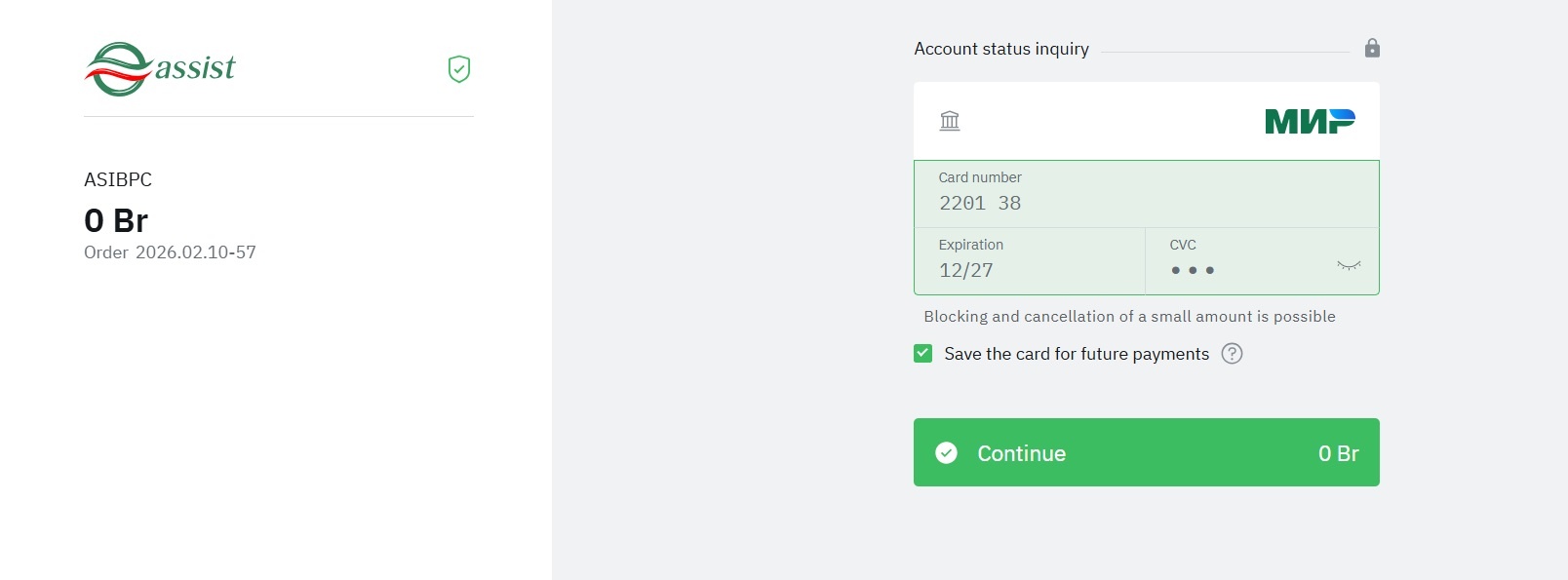This screenshot has height=580, width=1568.
Task: Click the ASIBPC merchant name
Action: tap(118, 179)
